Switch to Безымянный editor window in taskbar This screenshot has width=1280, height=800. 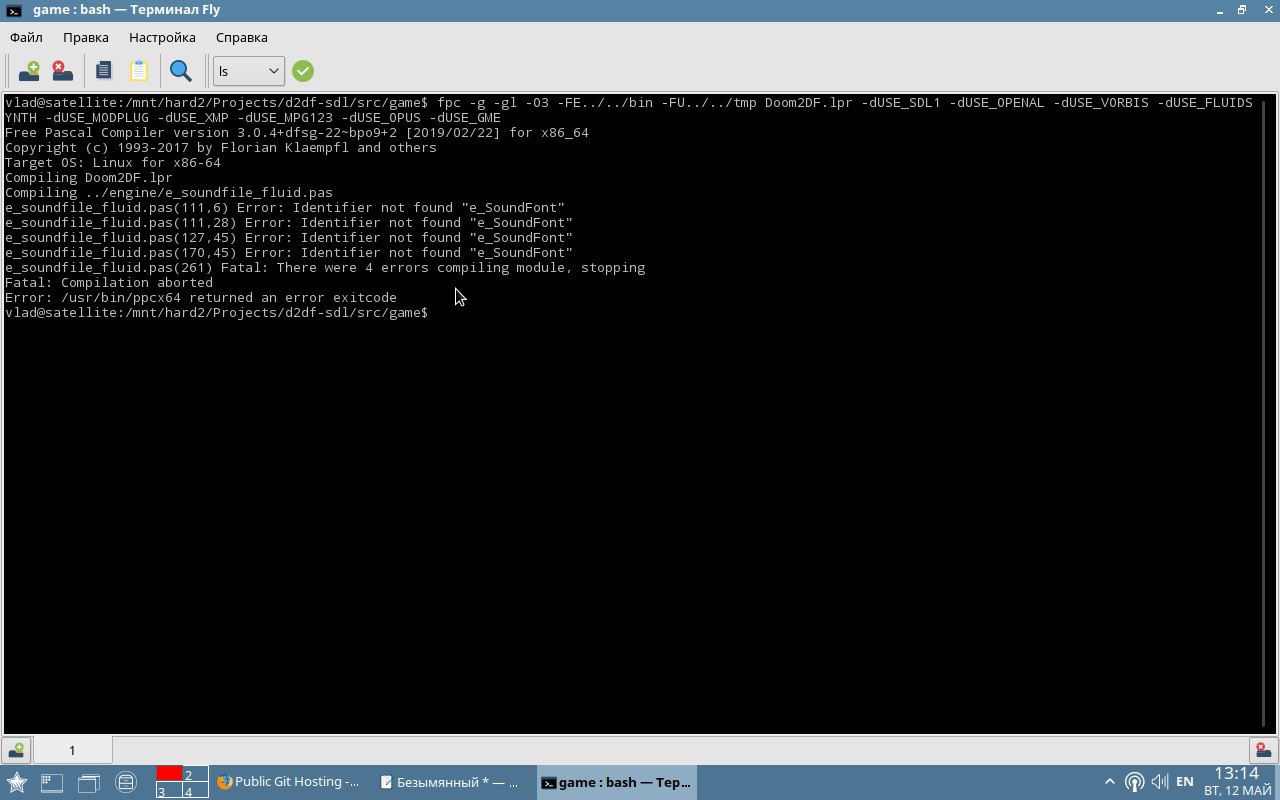pyautogui.click(x=450, y=782)
